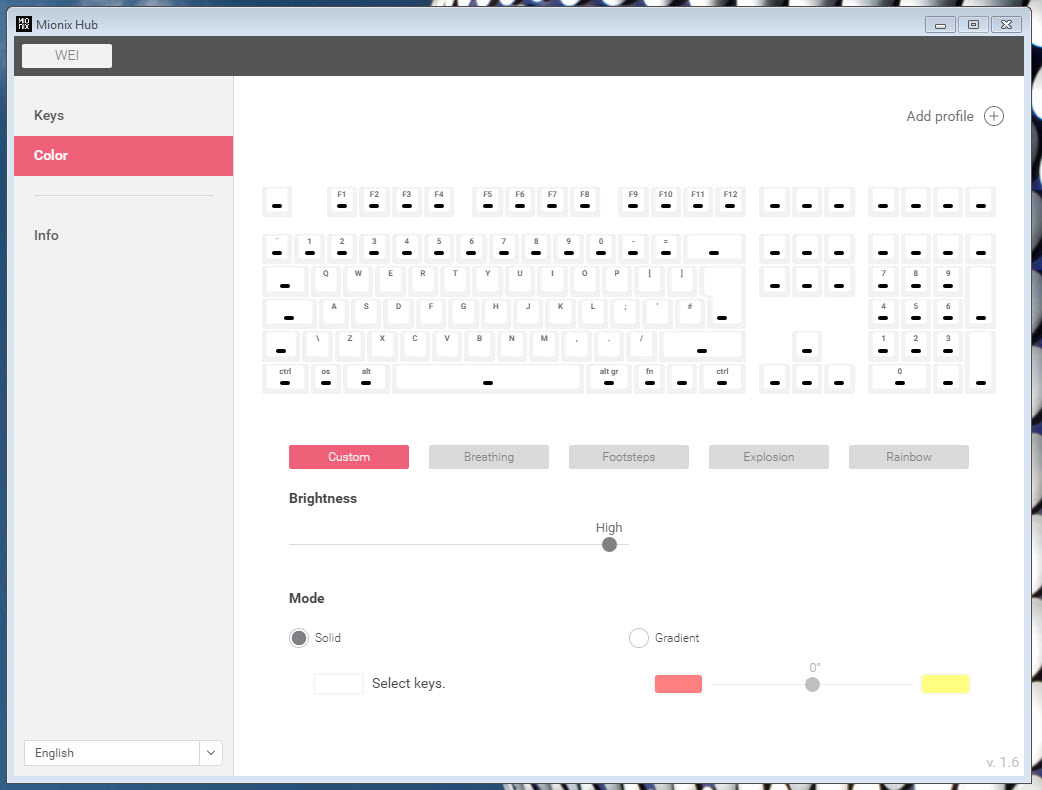This screenshot has height=790, width=1042.
Task: Select the backslash key left of Z
Action: [318, 346]
